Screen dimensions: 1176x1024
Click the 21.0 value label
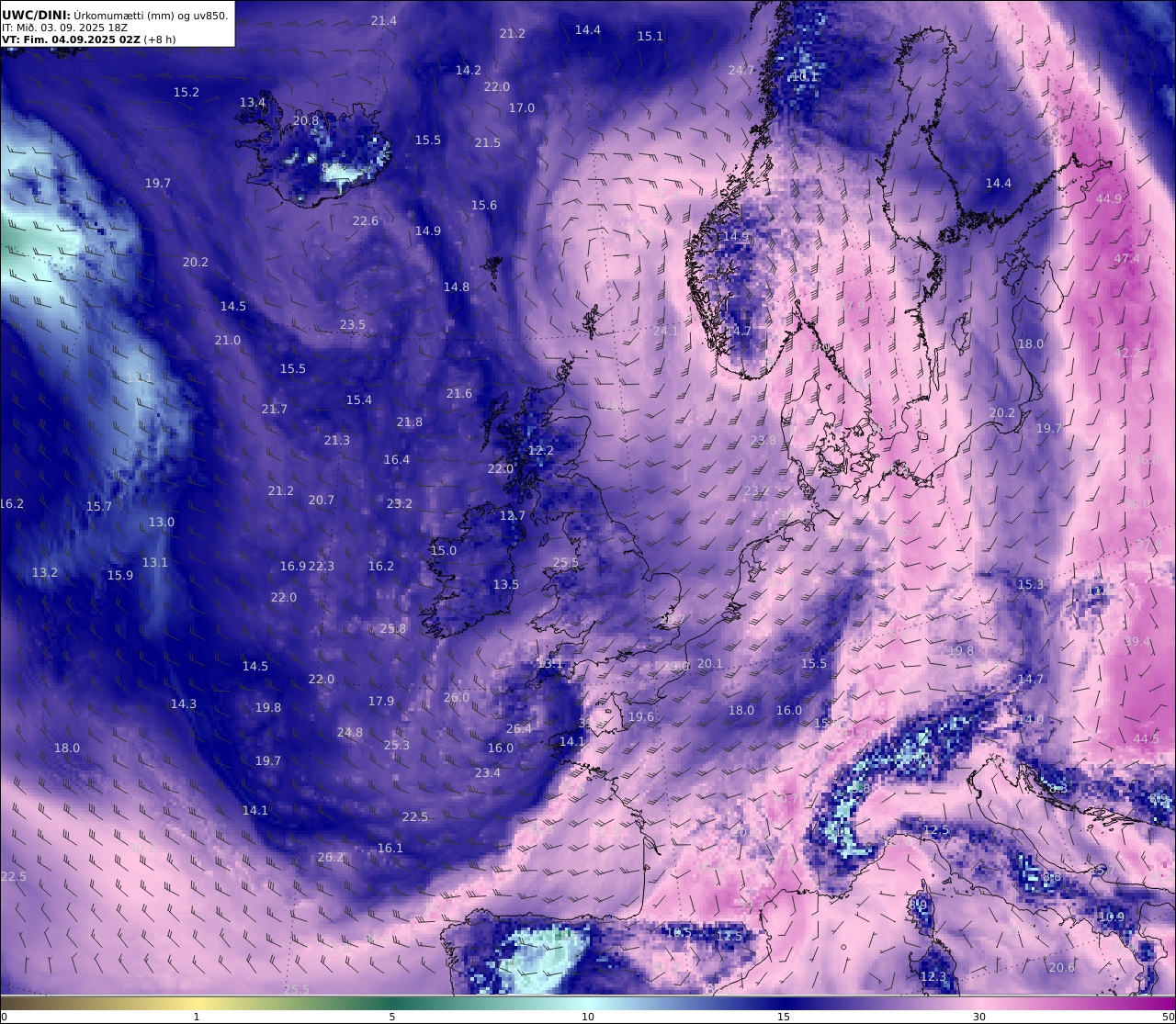[x=228, y=340]
